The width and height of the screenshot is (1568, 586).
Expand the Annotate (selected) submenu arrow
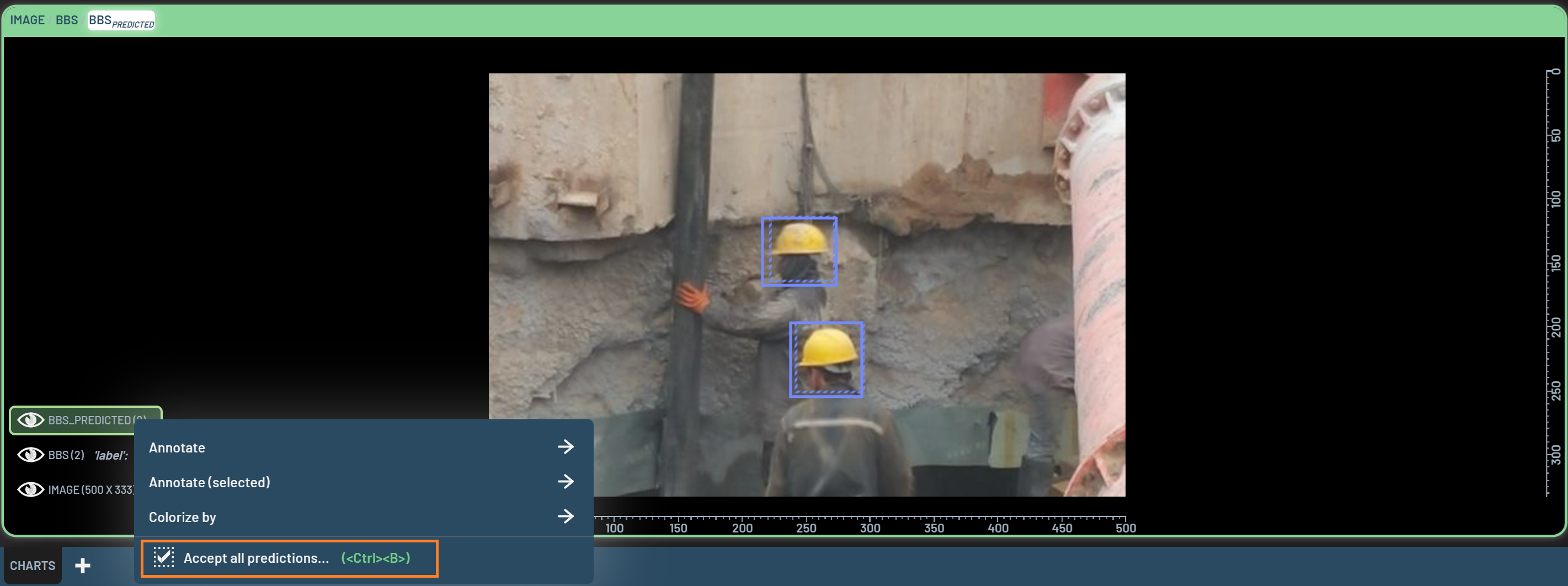[566, 482]
